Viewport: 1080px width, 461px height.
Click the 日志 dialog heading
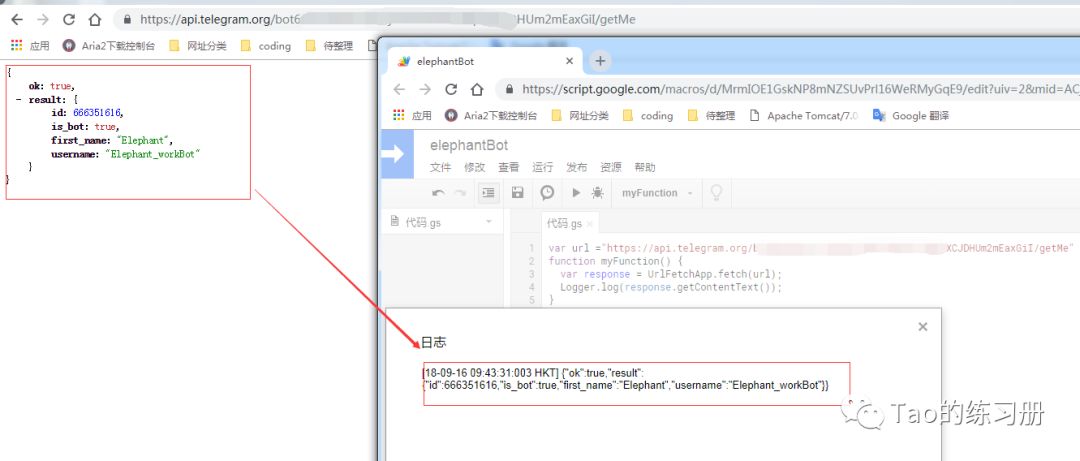click(434, 342)
